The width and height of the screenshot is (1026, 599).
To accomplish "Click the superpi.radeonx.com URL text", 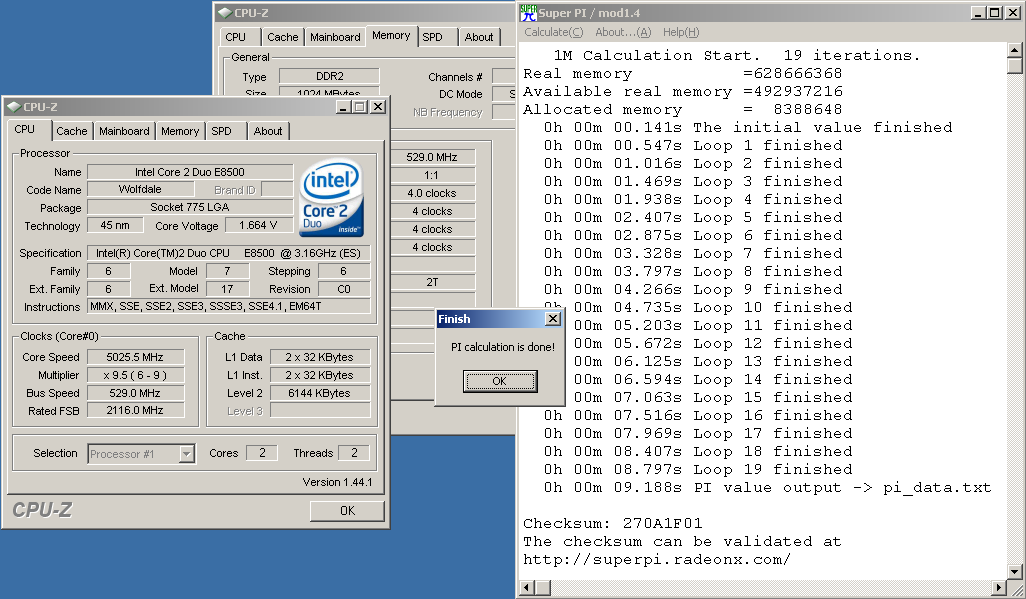I will coord(657,560).
